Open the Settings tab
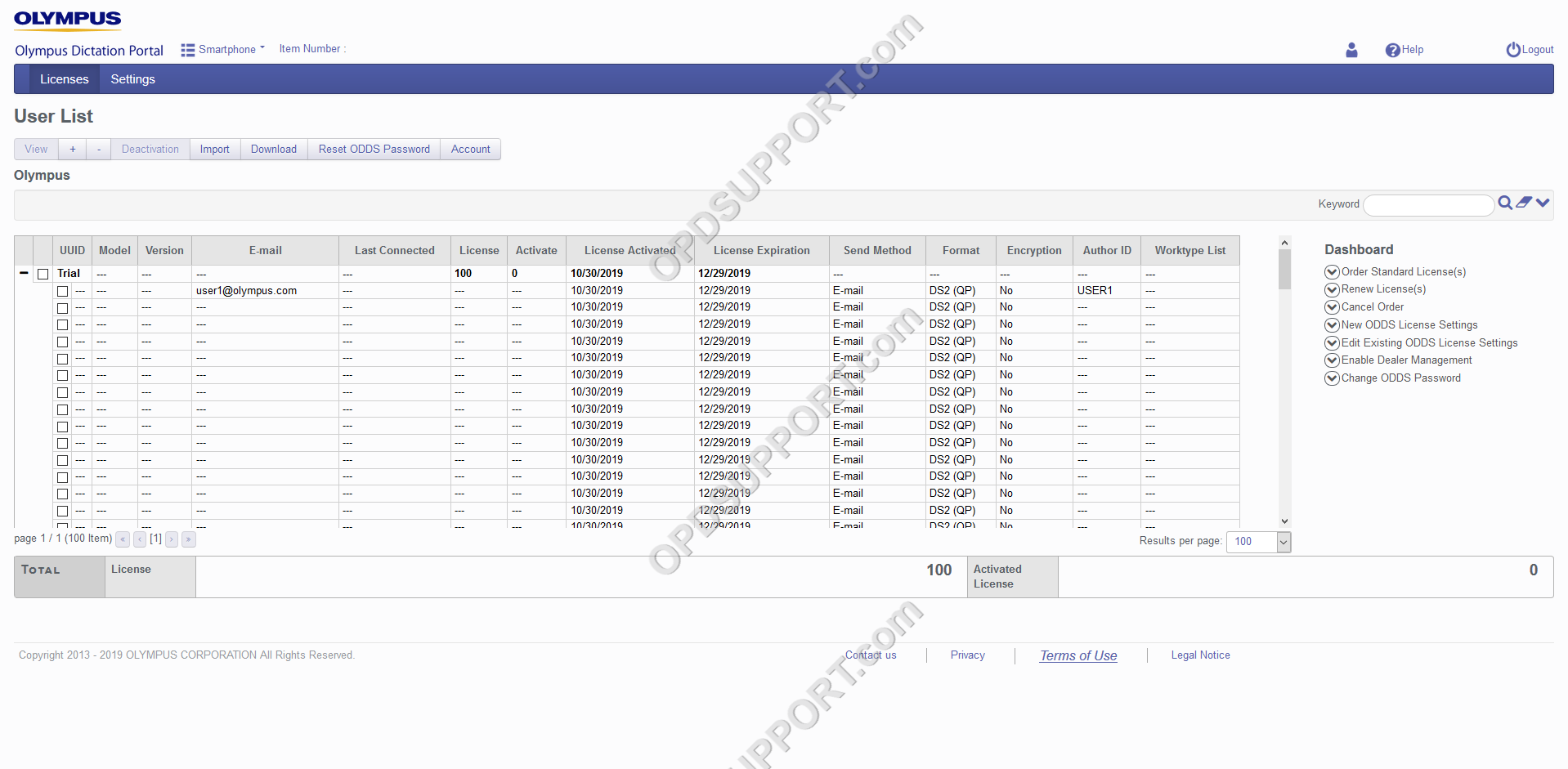The width and height of the screenshot is (1568, 769). (132, 79)
